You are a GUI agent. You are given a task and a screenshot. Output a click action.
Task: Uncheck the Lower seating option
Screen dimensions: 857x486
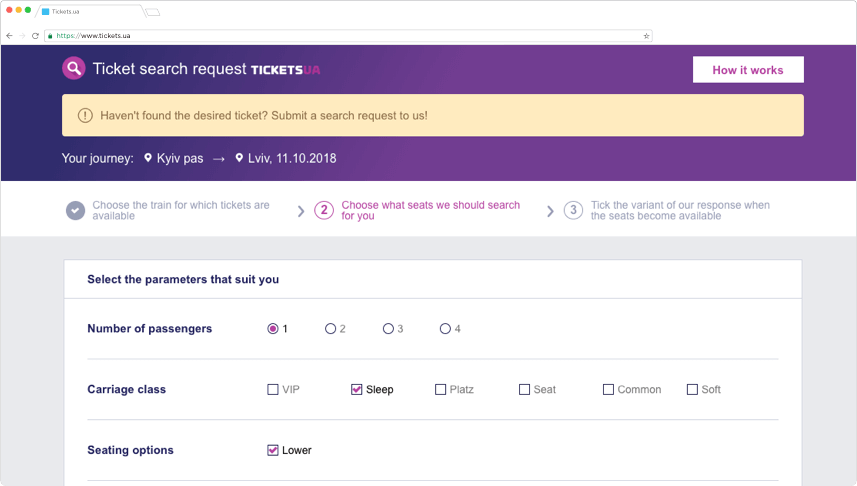tap(273, 450)
